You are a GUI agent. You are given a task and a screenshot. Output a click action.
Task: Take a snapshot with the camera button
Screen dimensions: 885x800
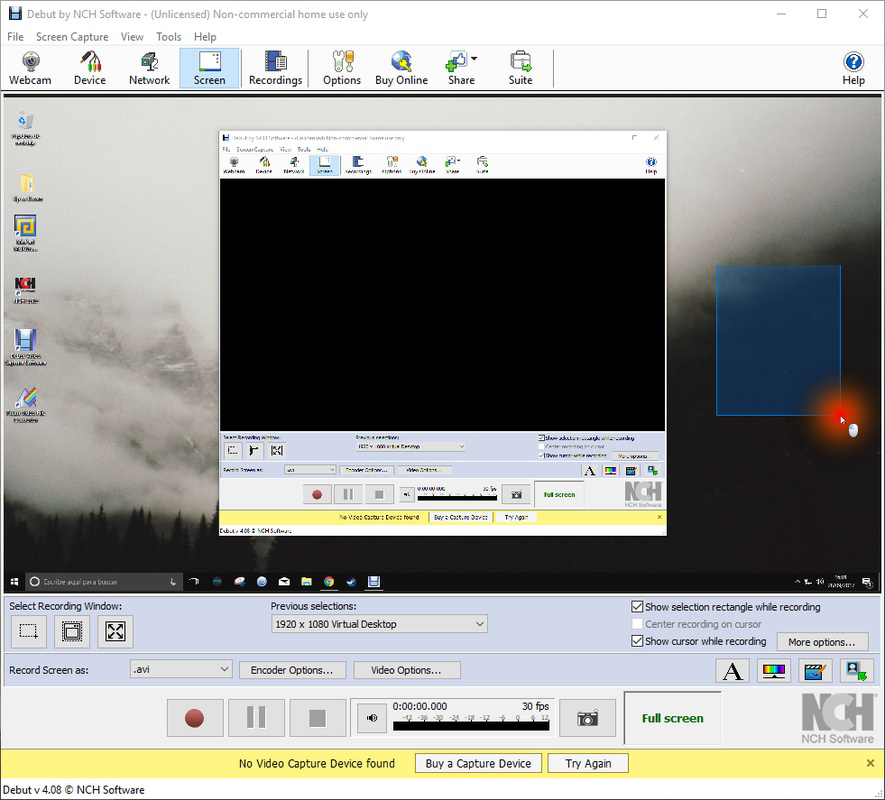587,718
